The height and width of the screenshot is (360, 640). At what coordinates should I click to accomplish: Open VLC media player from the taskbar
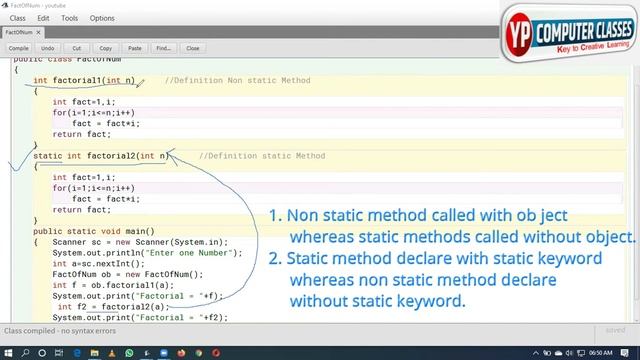click(x=112, y=353)
